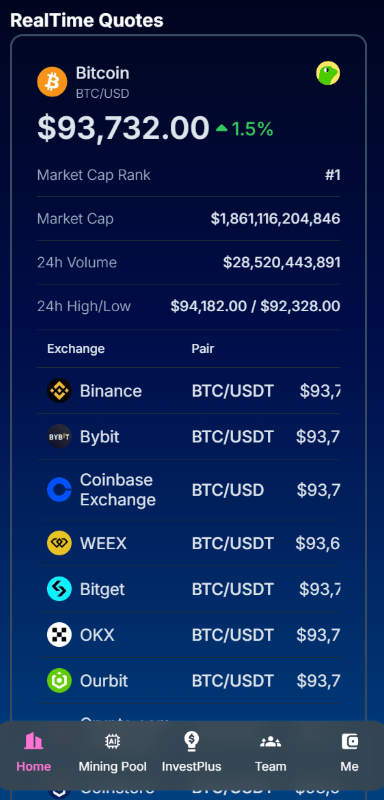Open the Mining Pool tab
The image size is (384, 800).
112,752
